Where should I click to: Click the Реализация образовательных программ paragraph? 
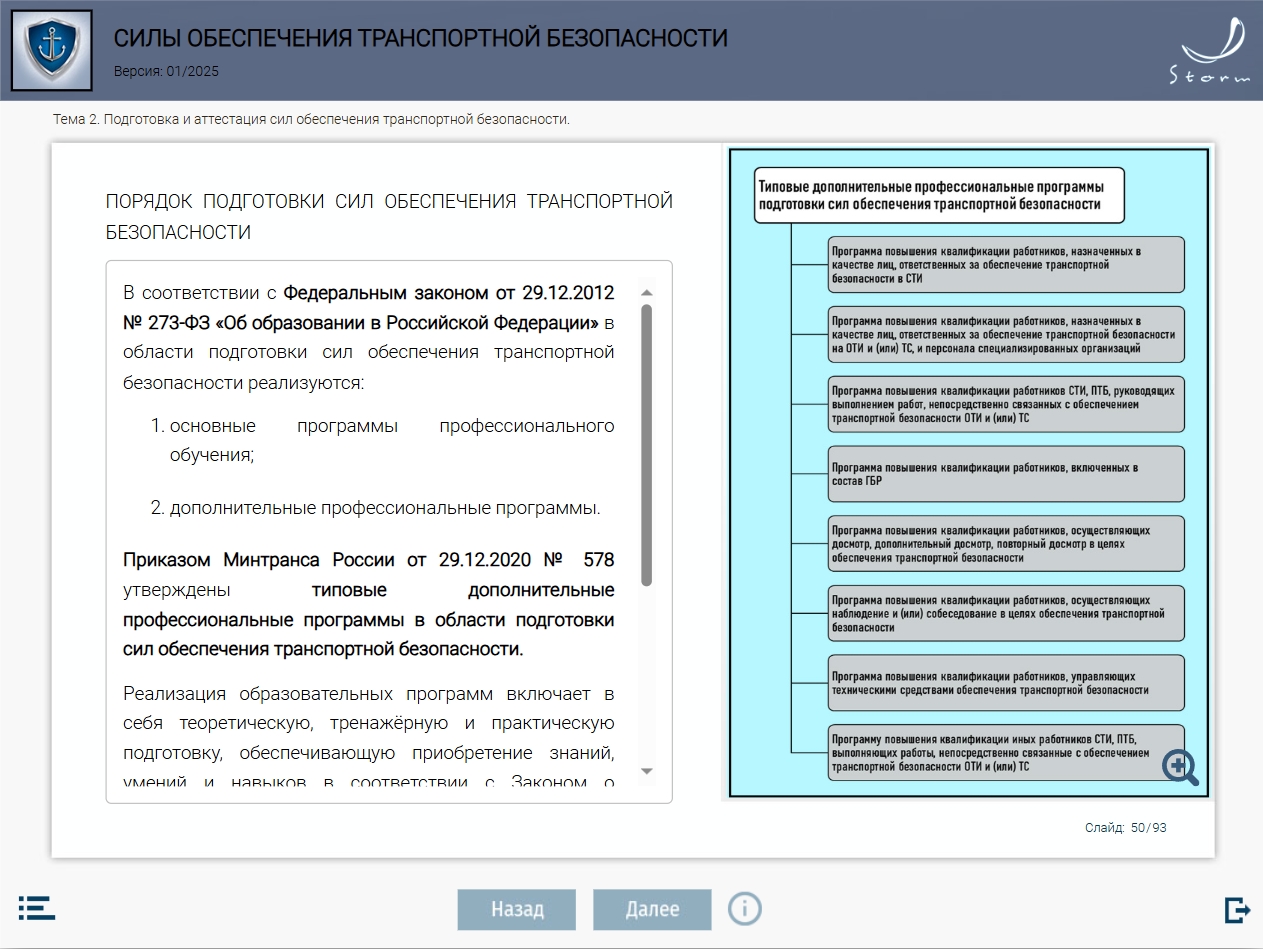pyautogui.click(x=369, y=738)
